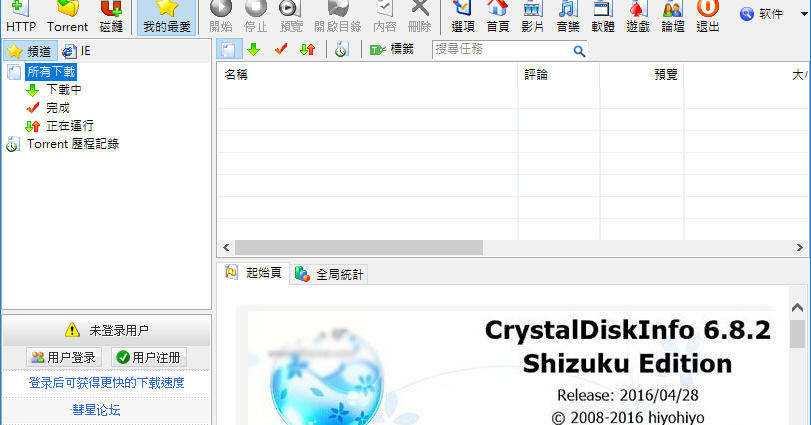811x425 pixels.
Task: Filter by downloading green arrow icon
Action: [x=253, y=50]
